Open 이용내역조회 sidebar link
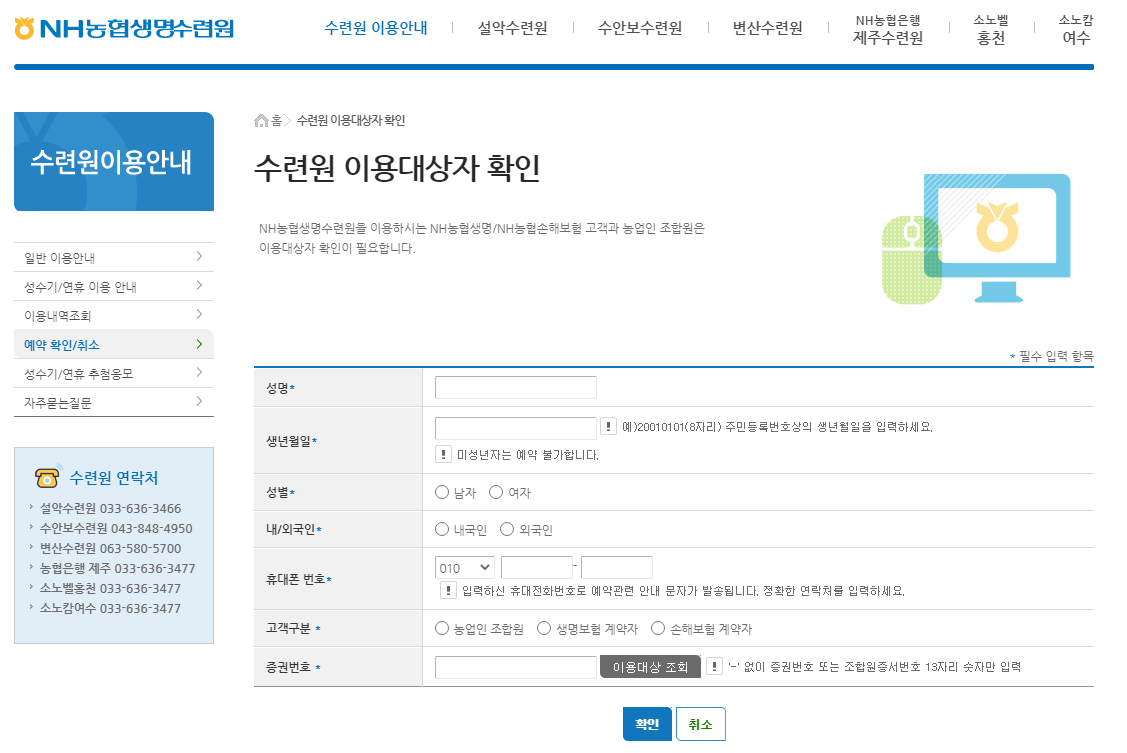Viewport: 1127px width, 753px height. click(x=58, y=316)
